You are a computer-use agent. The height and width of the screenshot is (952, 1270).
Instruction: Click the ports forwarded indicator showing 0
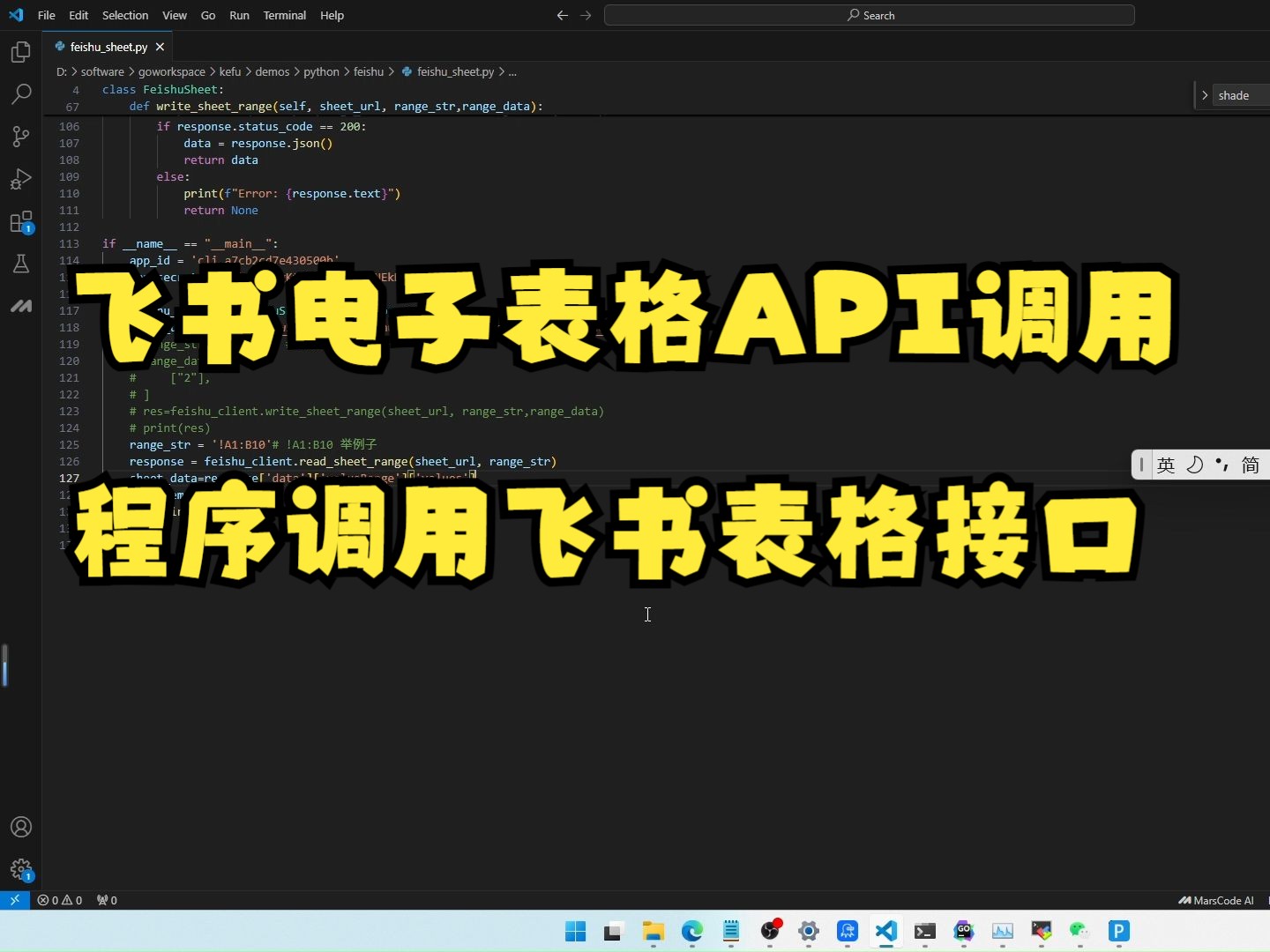pos(107,900)
